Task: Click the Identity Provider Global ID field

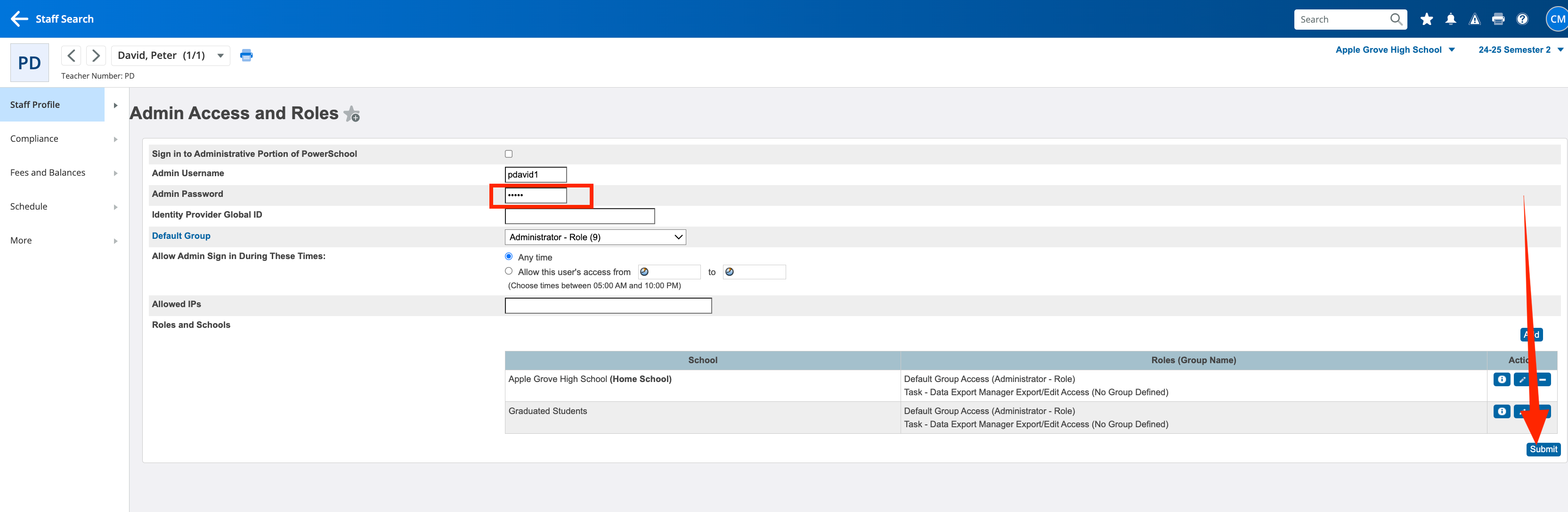Action: click(579, 216)
